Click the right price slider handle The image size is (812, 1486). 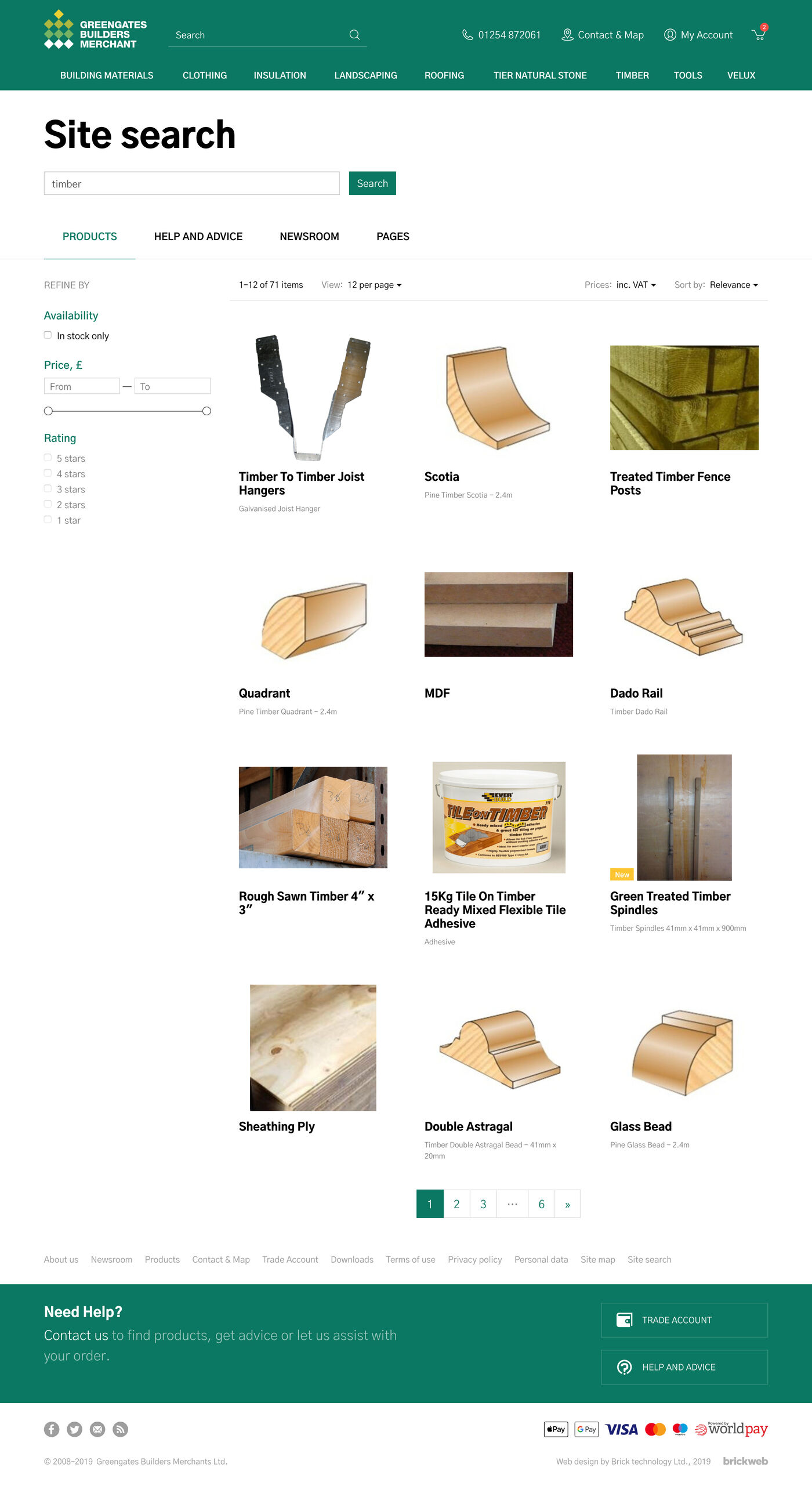206,411
